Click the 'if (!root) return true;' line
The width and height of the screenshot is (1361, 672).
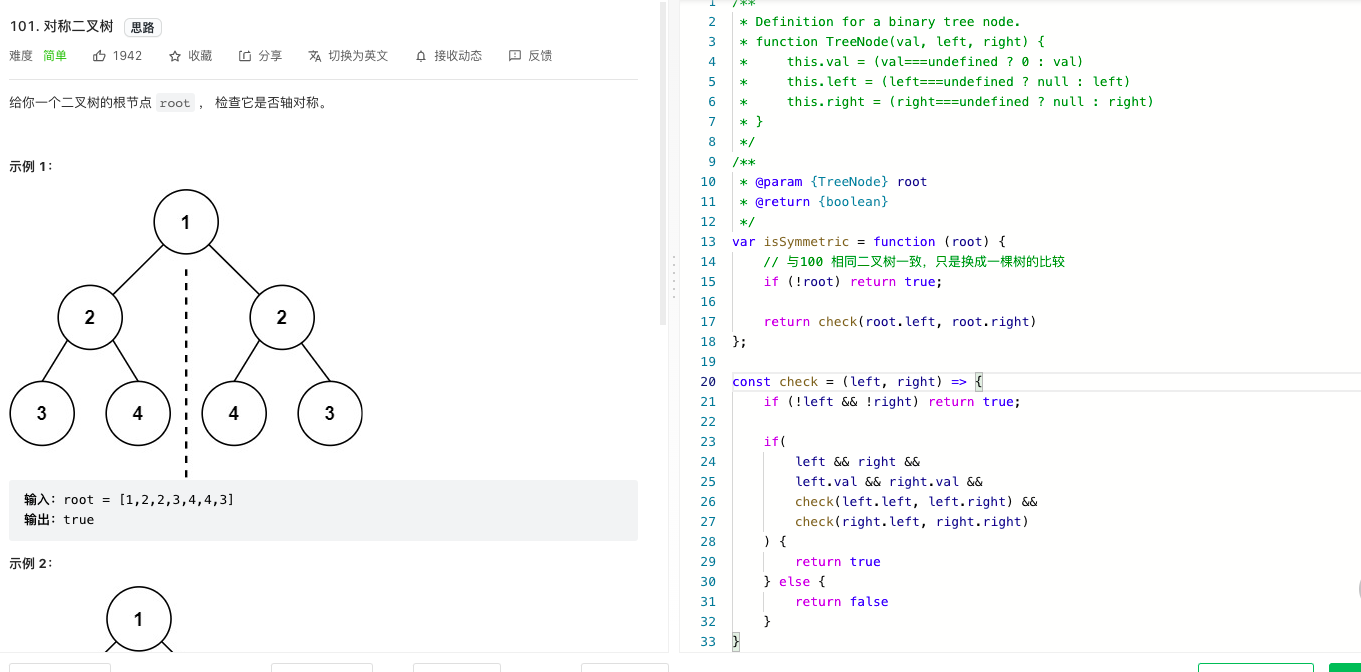(853, 282)
